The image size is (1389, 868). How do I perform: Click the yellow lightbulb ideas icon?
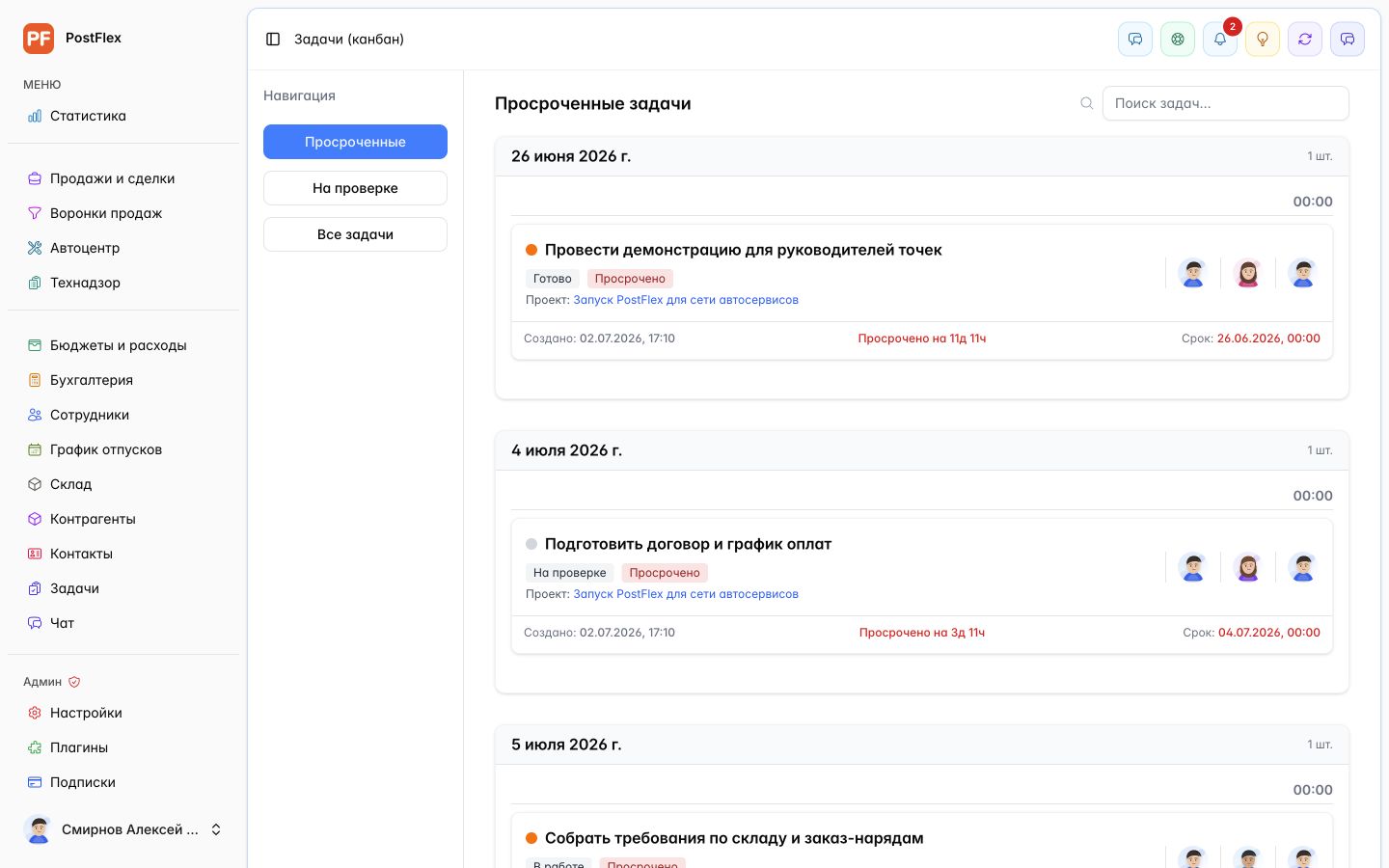click(x=1263, y=40)
